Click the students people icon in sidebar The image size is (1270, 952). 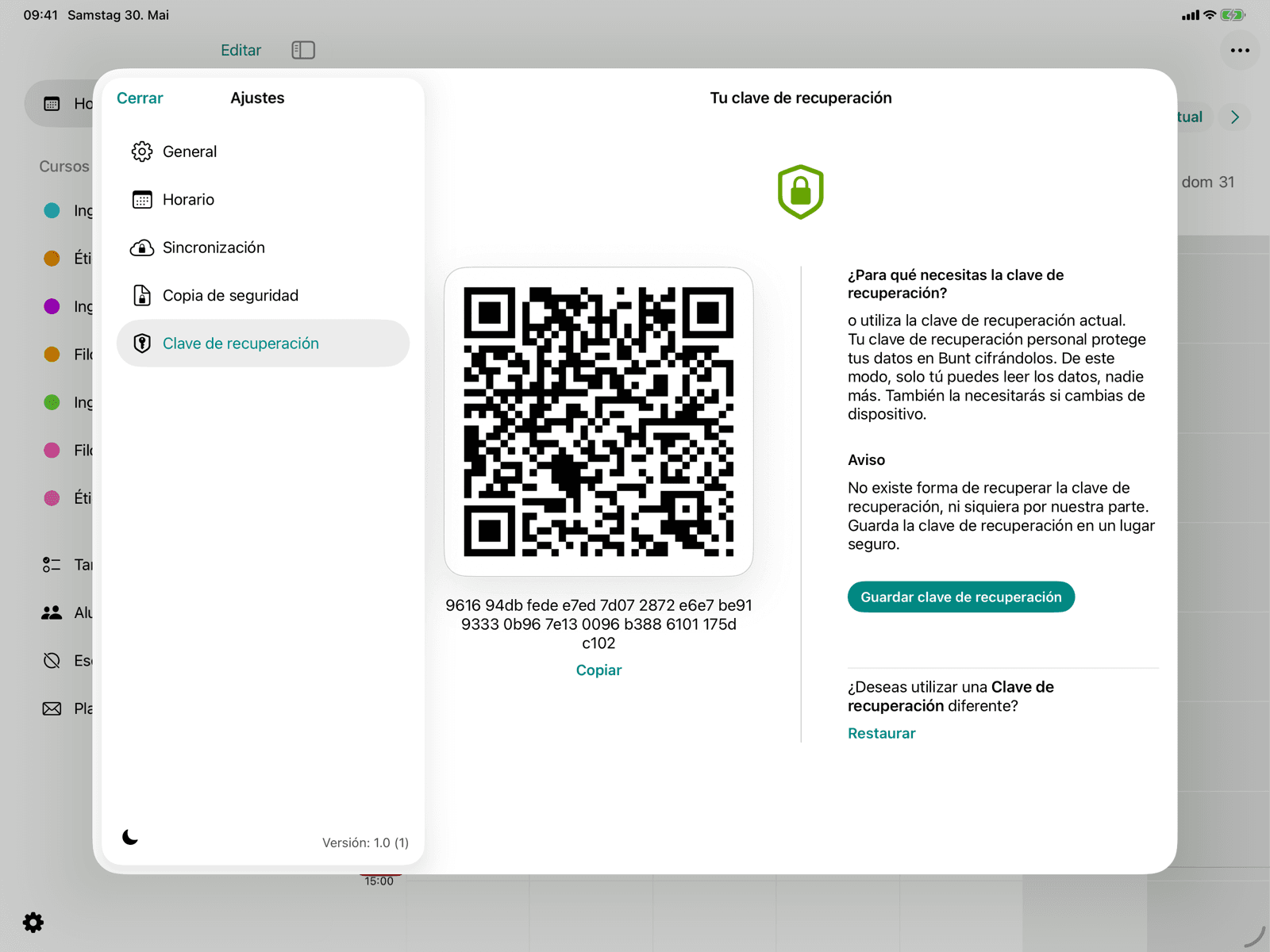tap(52, 612)
